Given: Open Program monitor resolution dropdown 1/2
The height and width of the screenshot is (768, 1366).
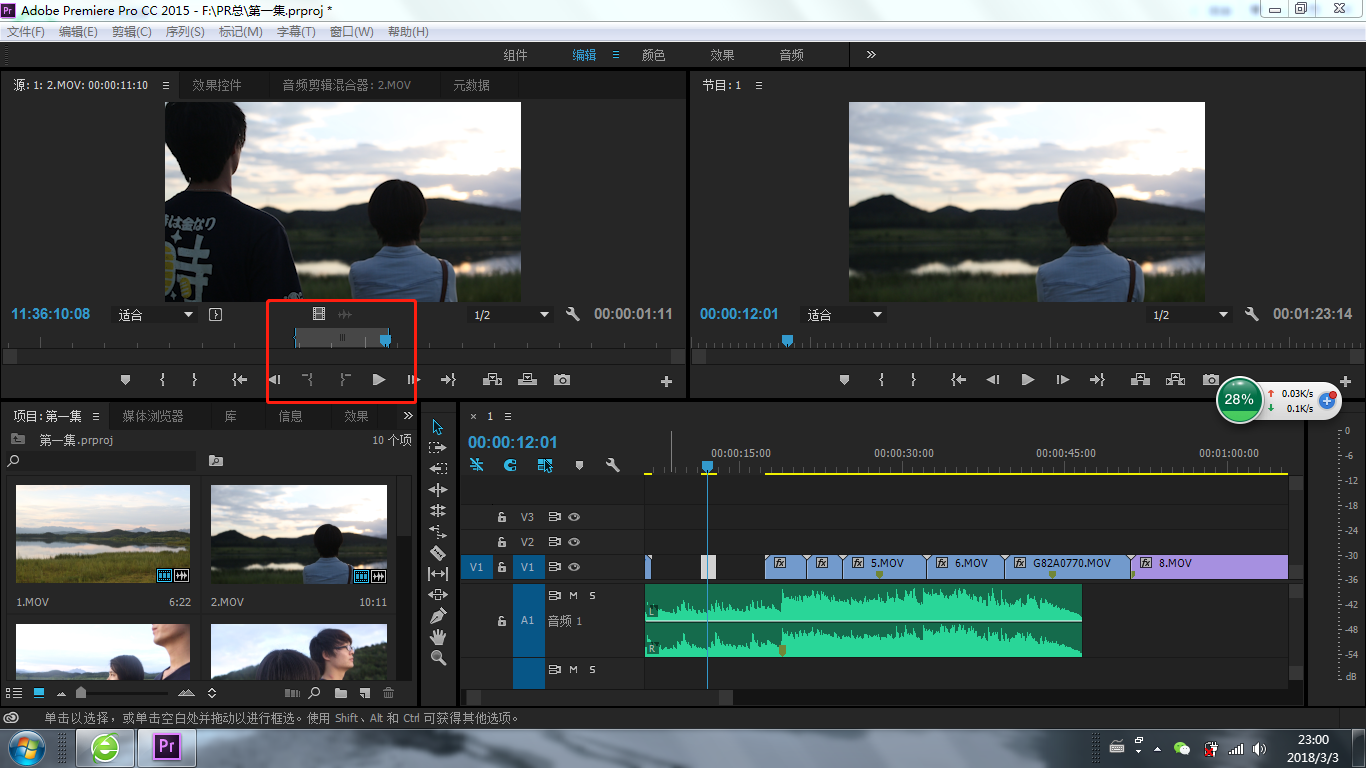Looking at the screenshot, I should pos(1190,314).
